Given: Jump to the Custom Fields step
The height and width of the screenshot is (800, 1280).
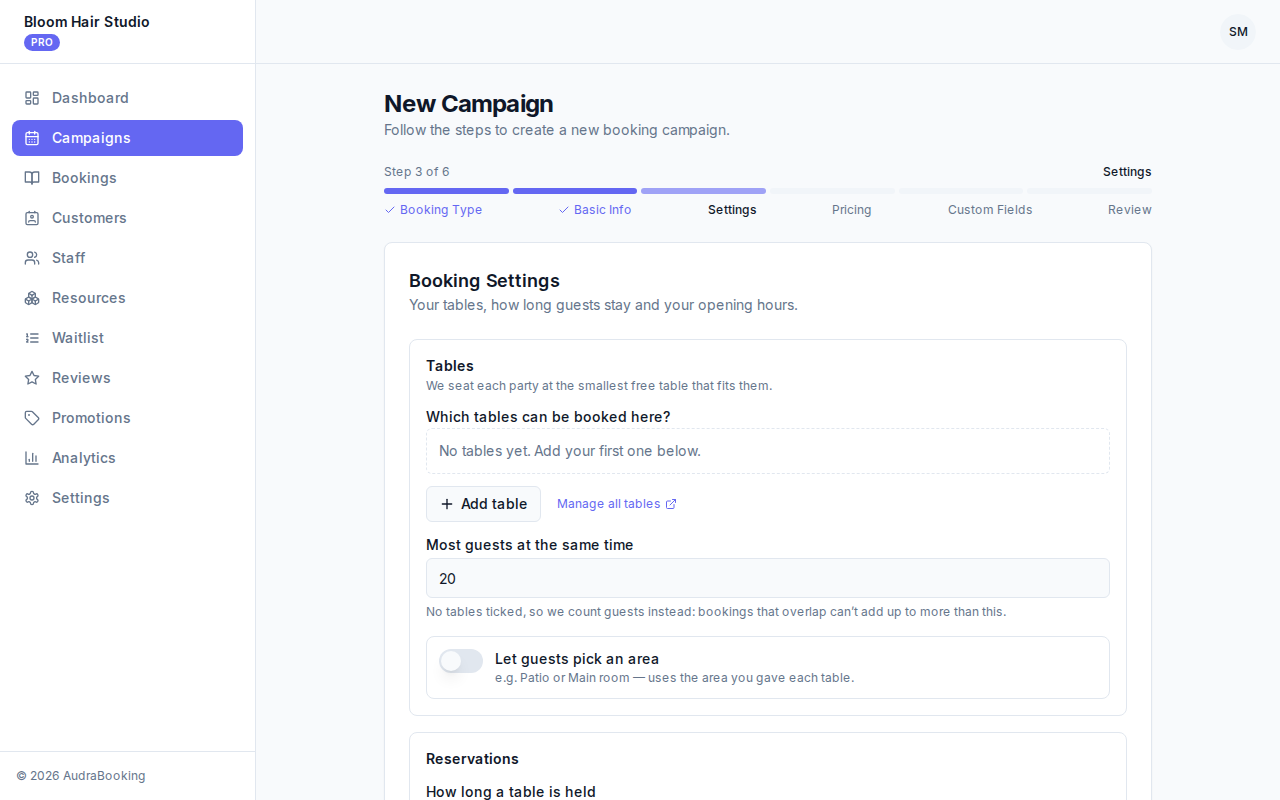Looking at the screenshot, I should pos(990,210).
